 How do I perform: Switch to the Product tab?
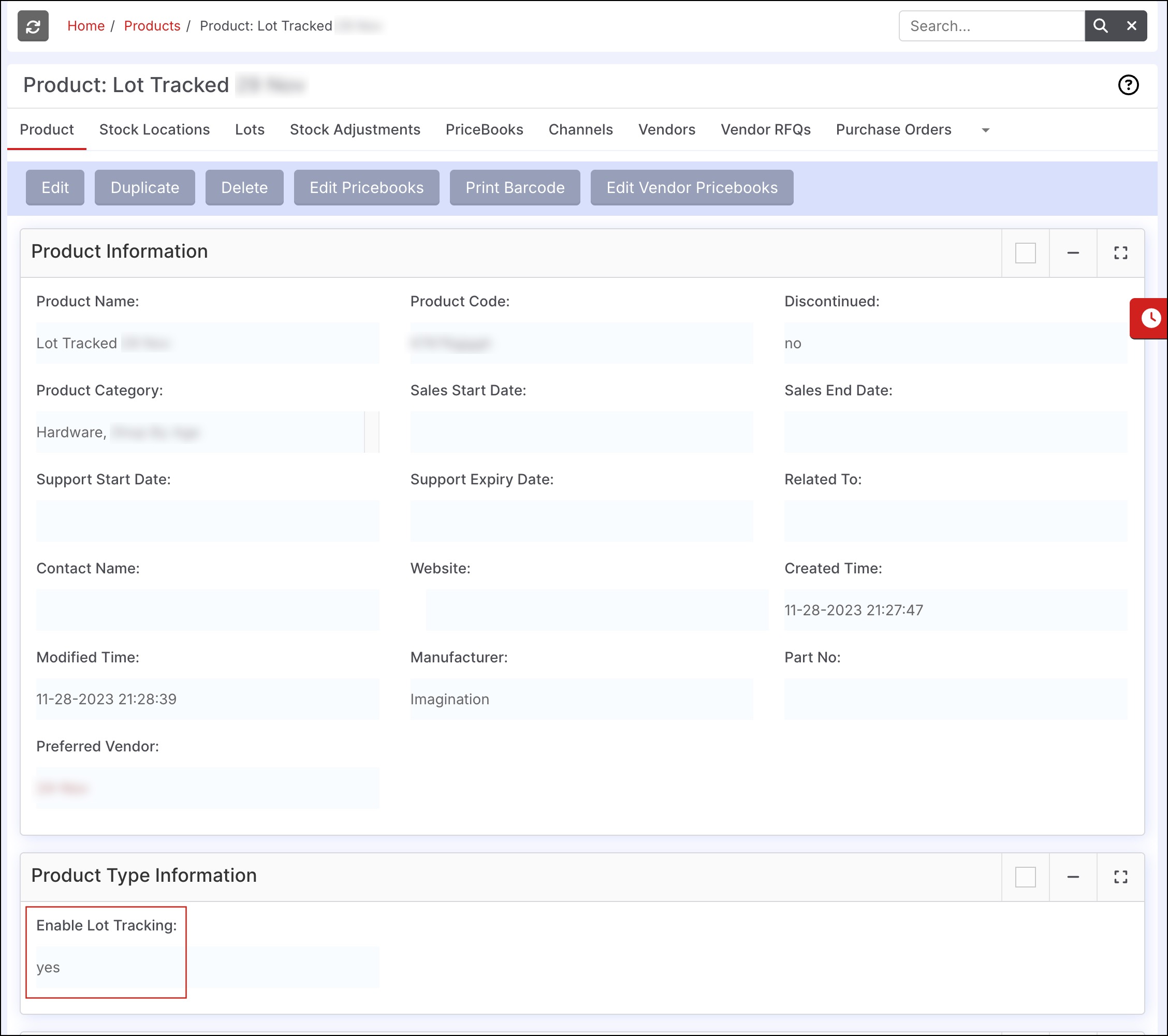pos(47,130)
